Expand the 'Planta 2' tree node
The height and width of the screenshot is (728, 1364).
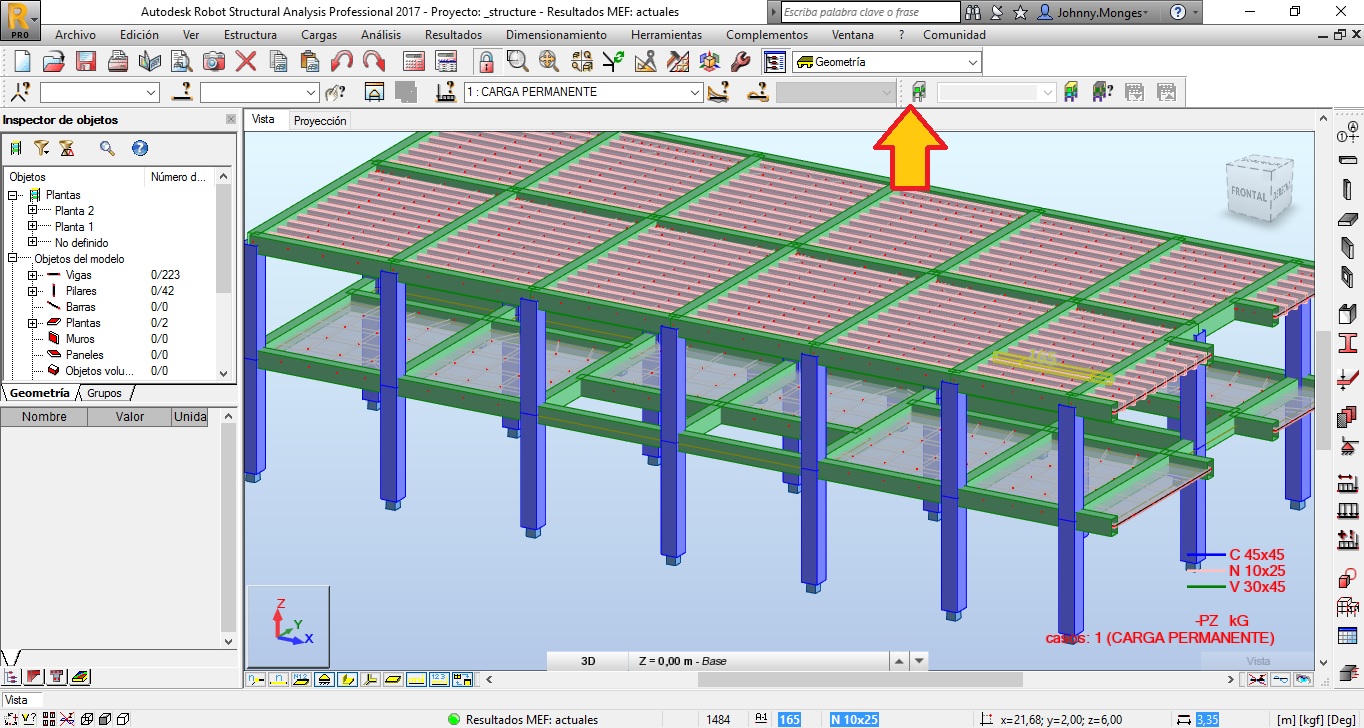pyautogui.click(x=32, y=211)
